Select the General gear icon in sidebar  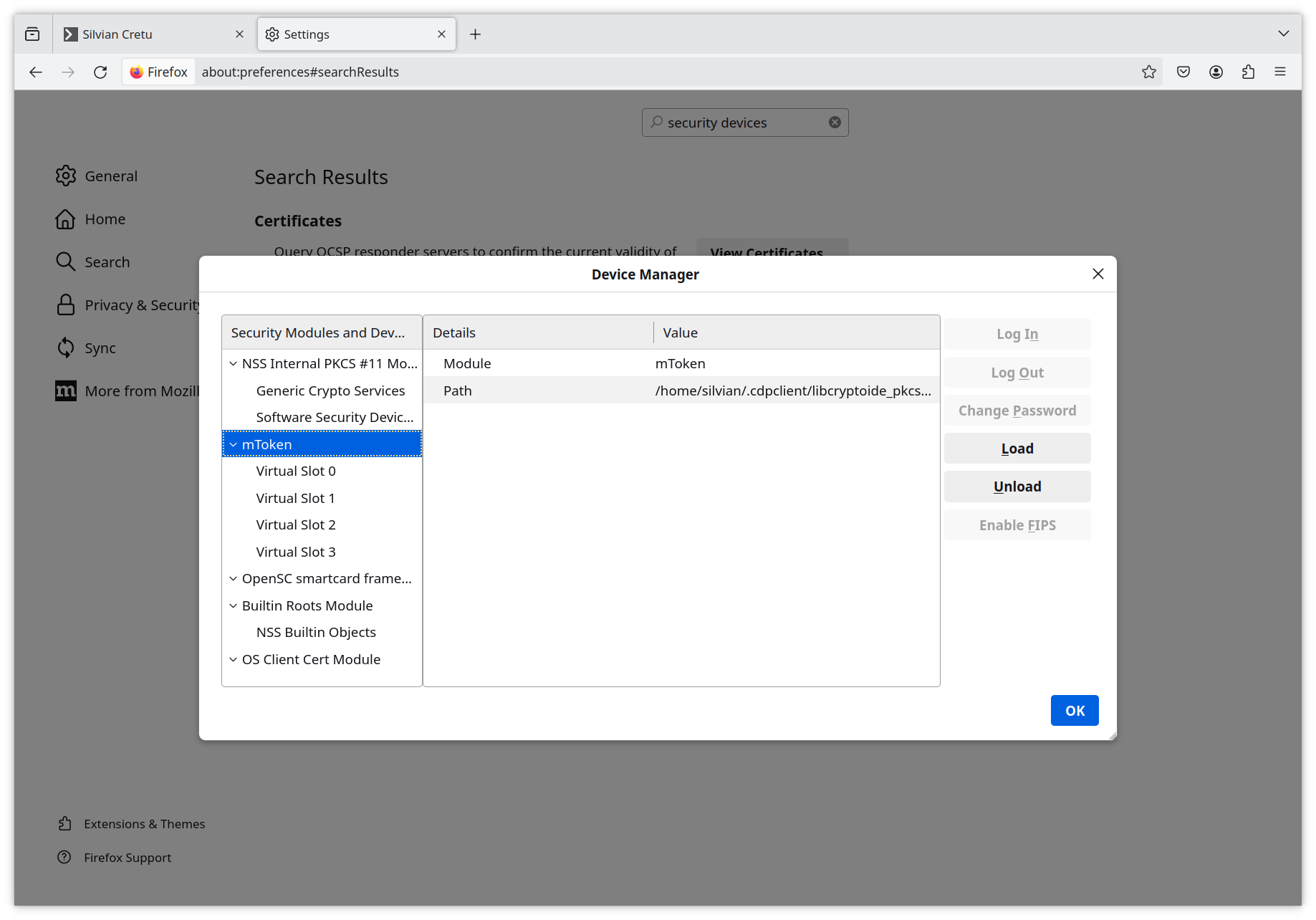pyautogui.click(x=65, y=176)
